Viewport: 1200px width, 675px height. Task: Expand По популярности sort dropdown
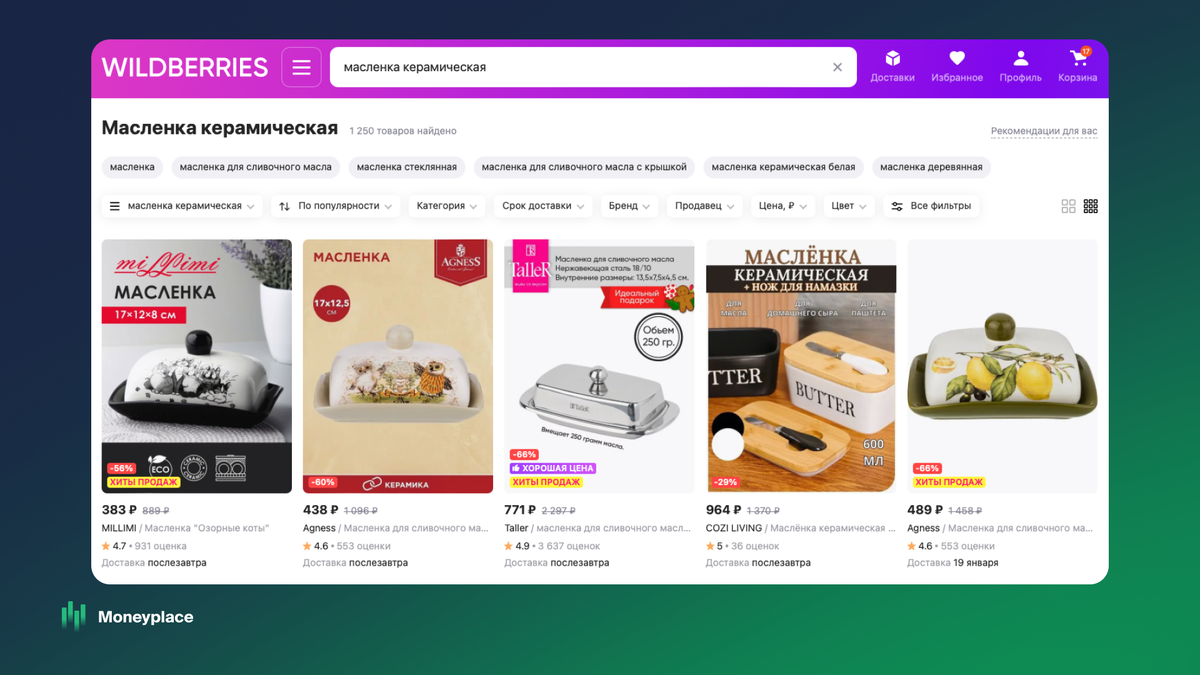tap(335, 206)
